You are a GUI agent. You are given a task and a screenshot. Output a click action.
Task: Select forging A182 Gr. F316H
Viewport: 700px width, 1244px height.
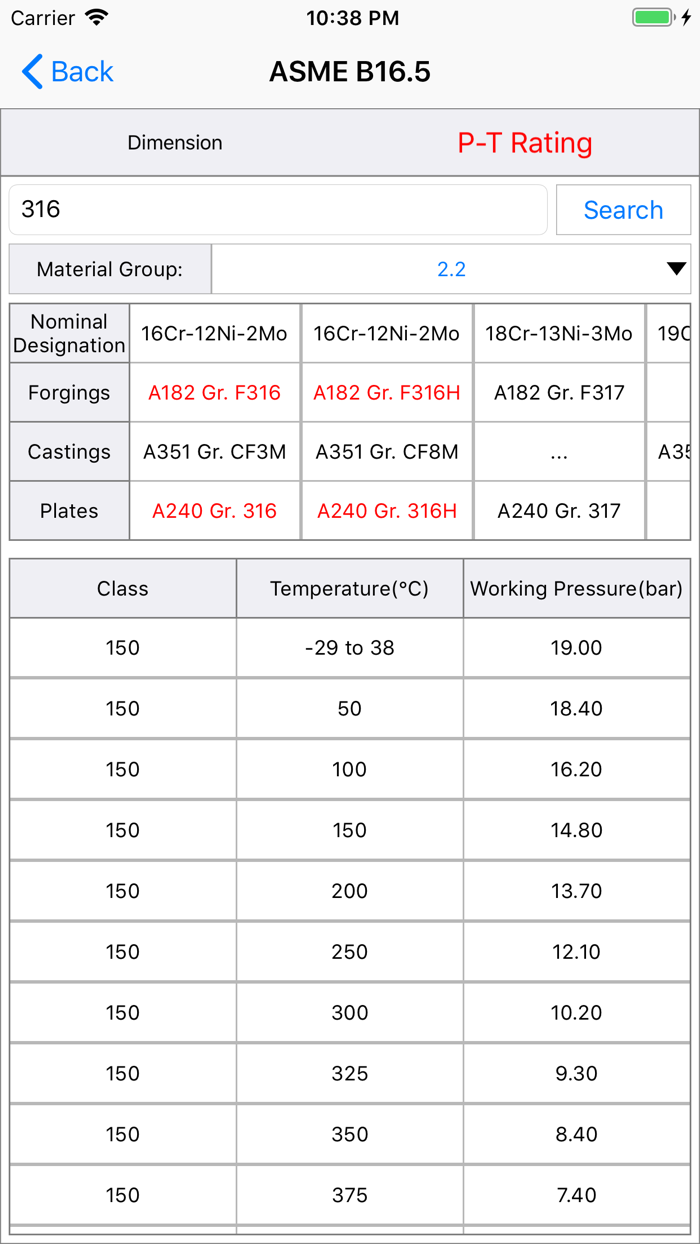[x=387, y=393]
